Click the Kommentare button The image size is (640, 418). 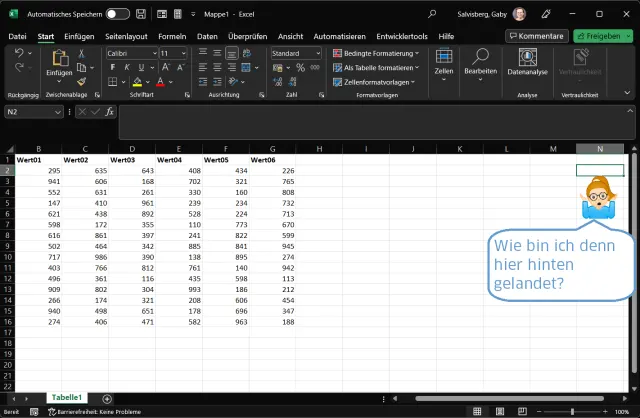click(537, 36)
